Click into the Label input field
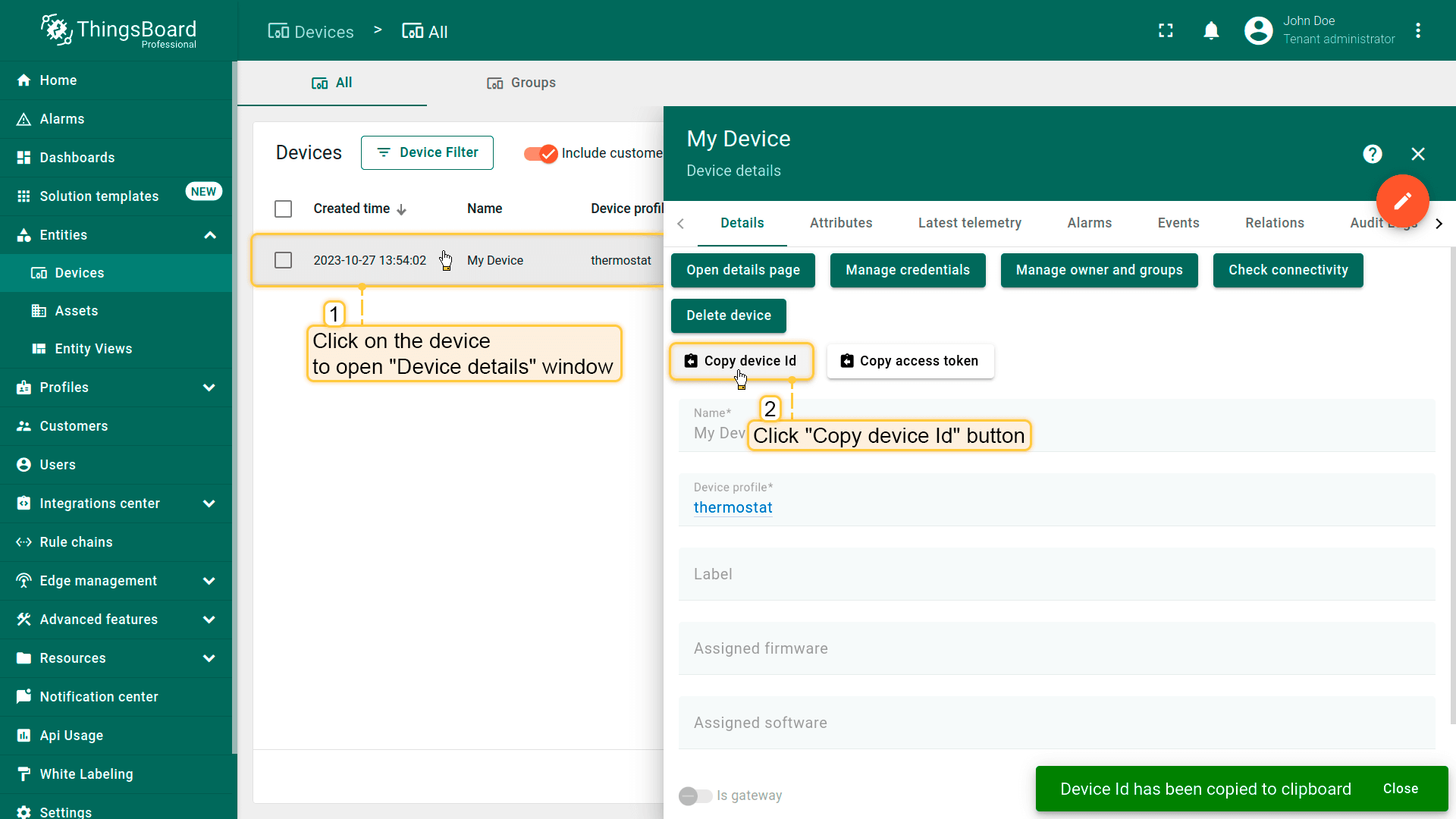This screenshot has width=1456, height=819. (1056, 574)
